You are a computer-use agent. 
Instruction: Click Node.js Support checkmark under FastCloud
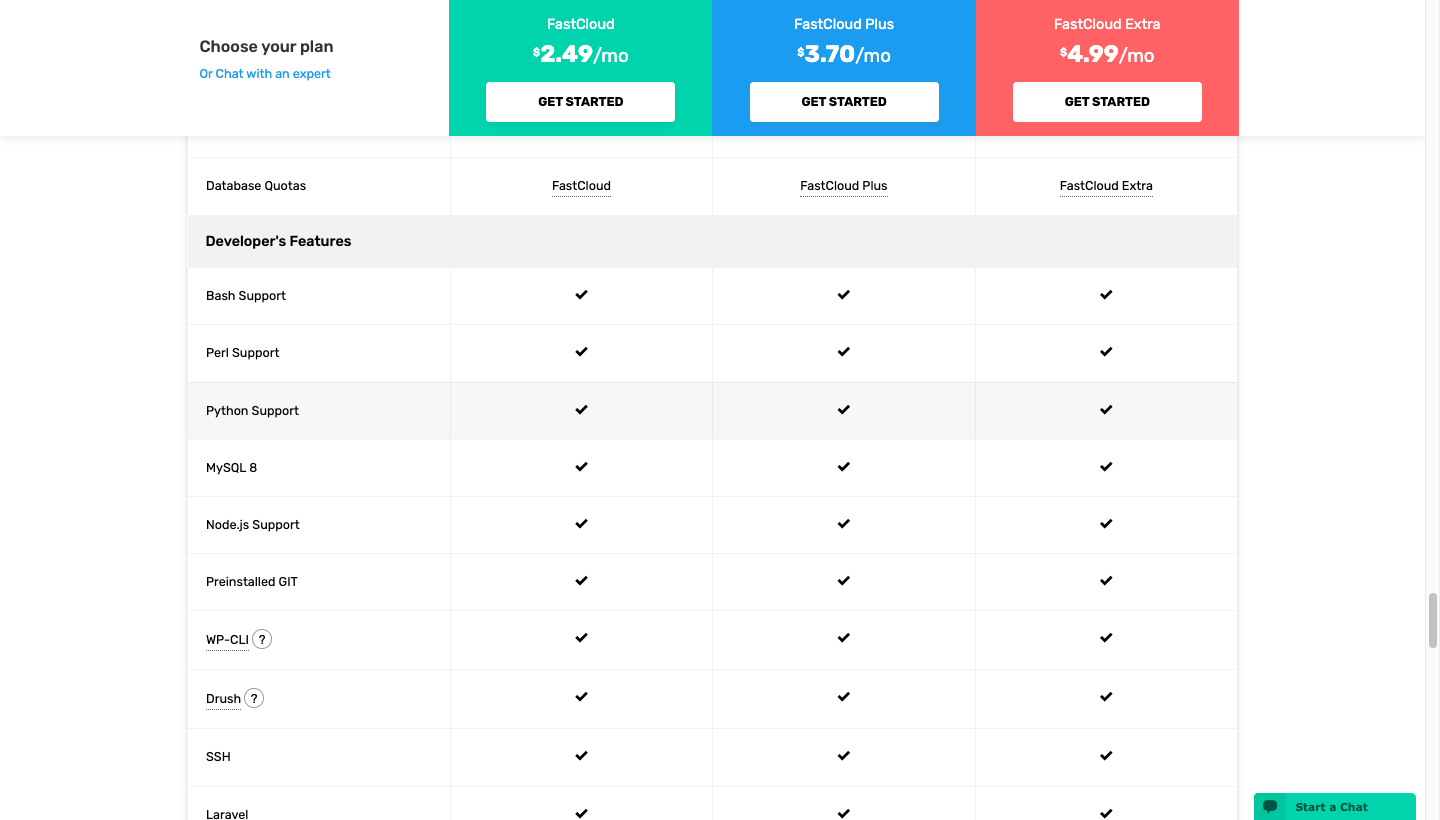coord(581,524)
